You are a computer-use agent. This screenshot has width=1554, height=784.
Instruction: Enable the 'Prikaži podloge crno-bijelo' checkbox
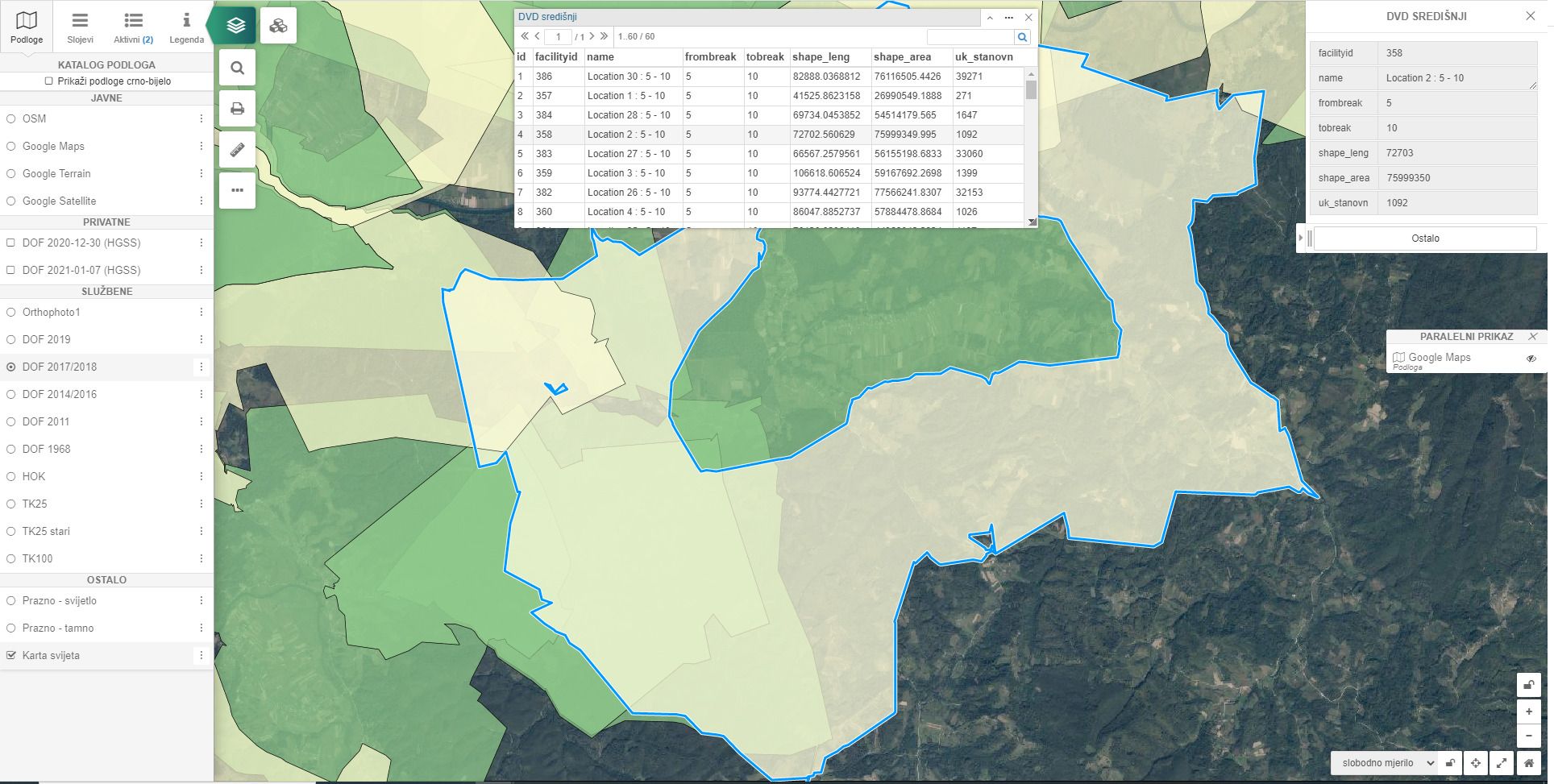tap(49, 81)
